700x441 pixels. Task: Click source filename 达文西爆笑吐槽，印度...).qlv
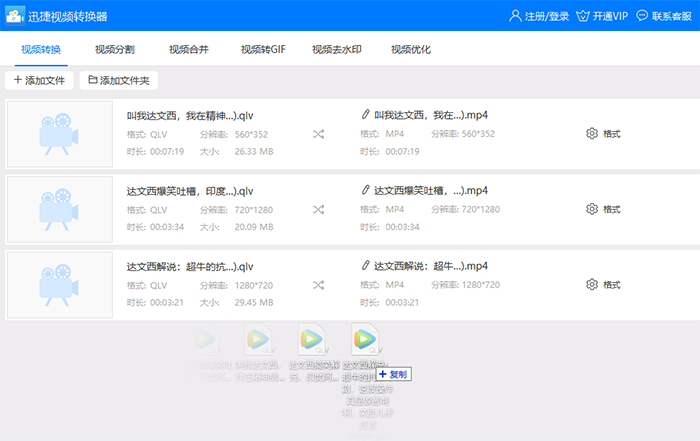(190, 191)
